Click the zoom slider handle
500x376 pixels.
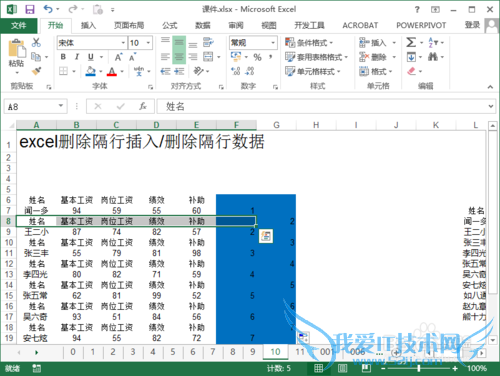click(x=418, y=368)
